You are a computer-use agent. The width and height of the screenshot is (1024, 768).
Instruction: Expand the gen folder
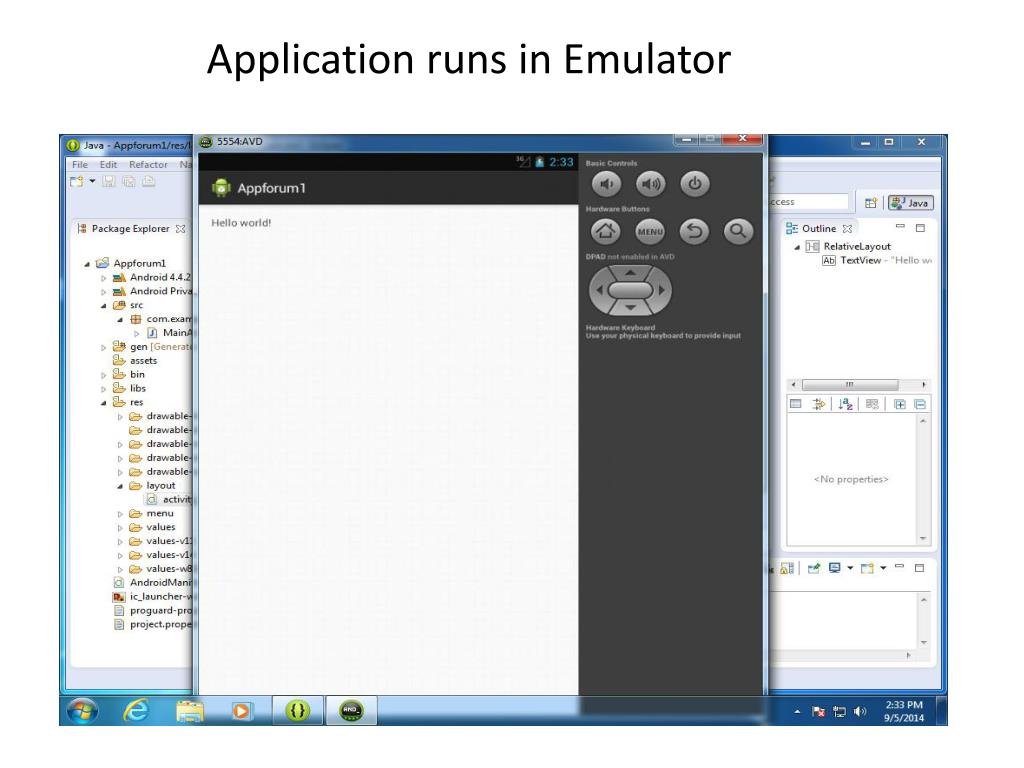[x=103, y=347]
